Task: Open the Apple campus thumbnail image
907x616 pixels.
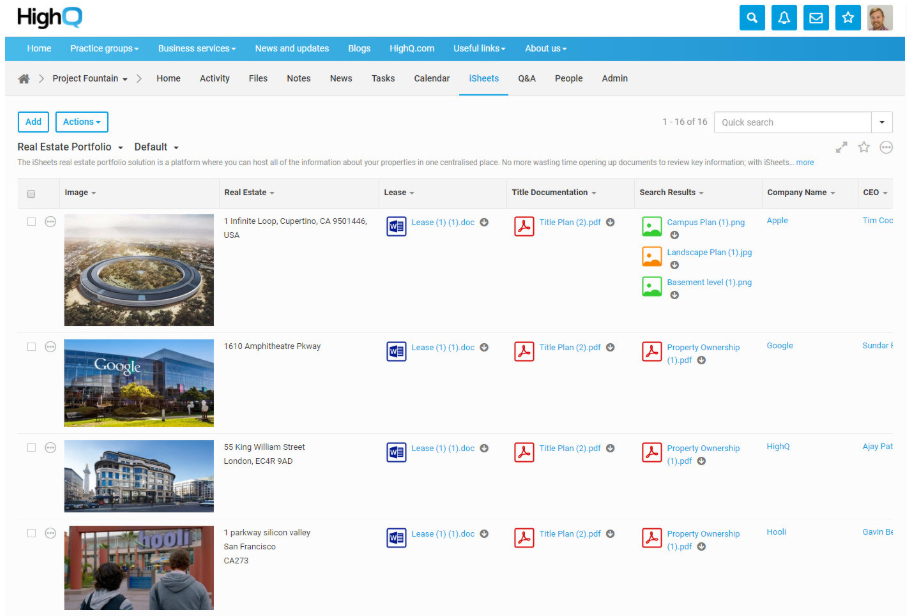Action: click(139, 270)
